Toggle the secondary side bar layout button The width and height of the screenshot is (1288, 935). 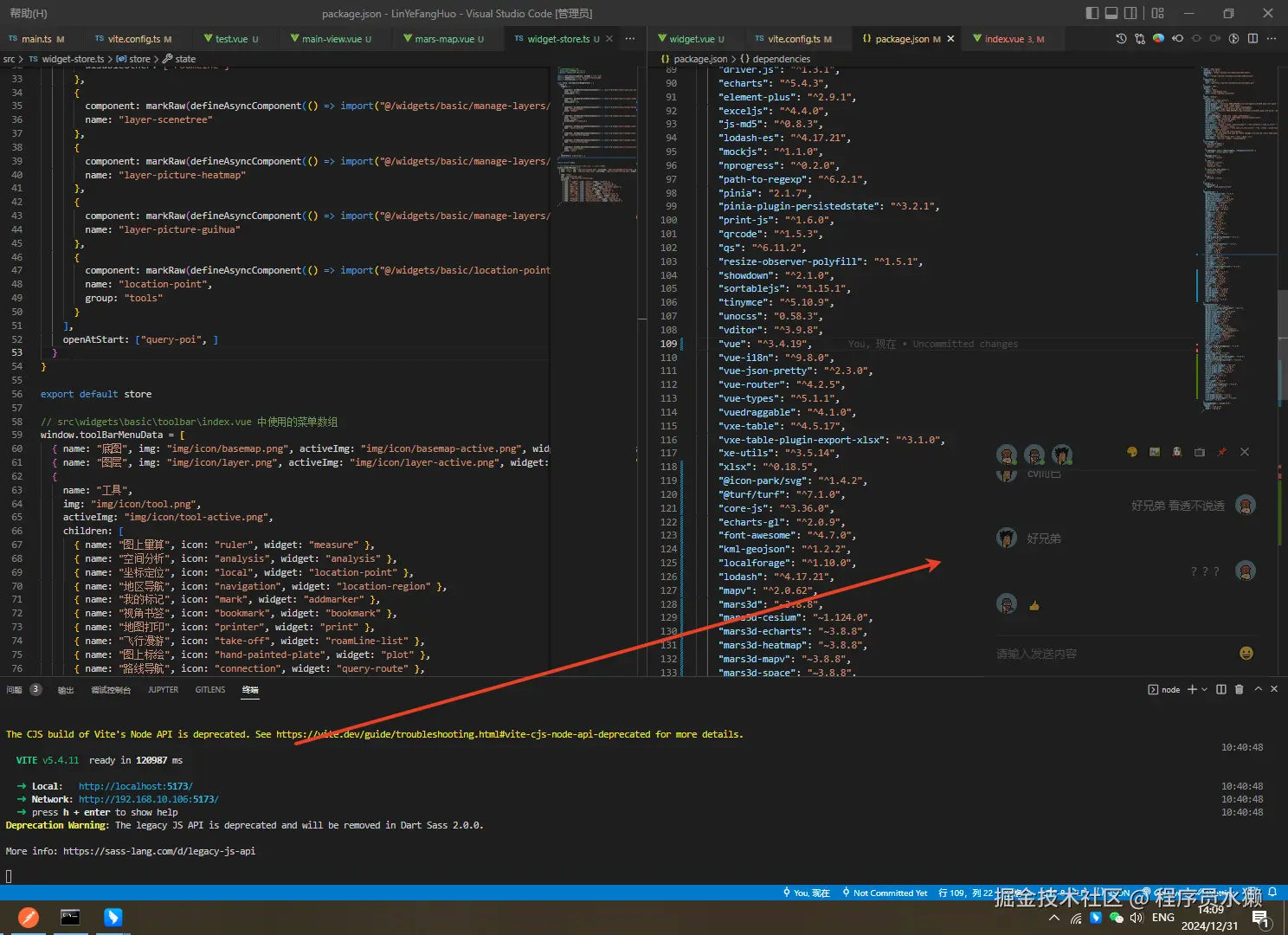click(x=1130, y=13)
